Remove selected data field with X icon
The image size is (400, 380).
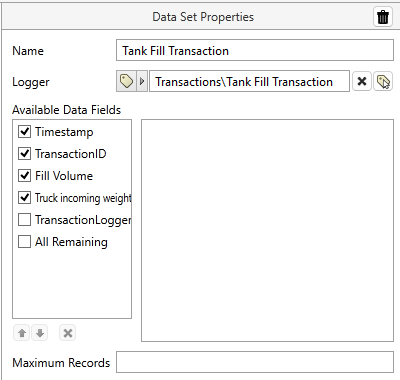point(68,333)
